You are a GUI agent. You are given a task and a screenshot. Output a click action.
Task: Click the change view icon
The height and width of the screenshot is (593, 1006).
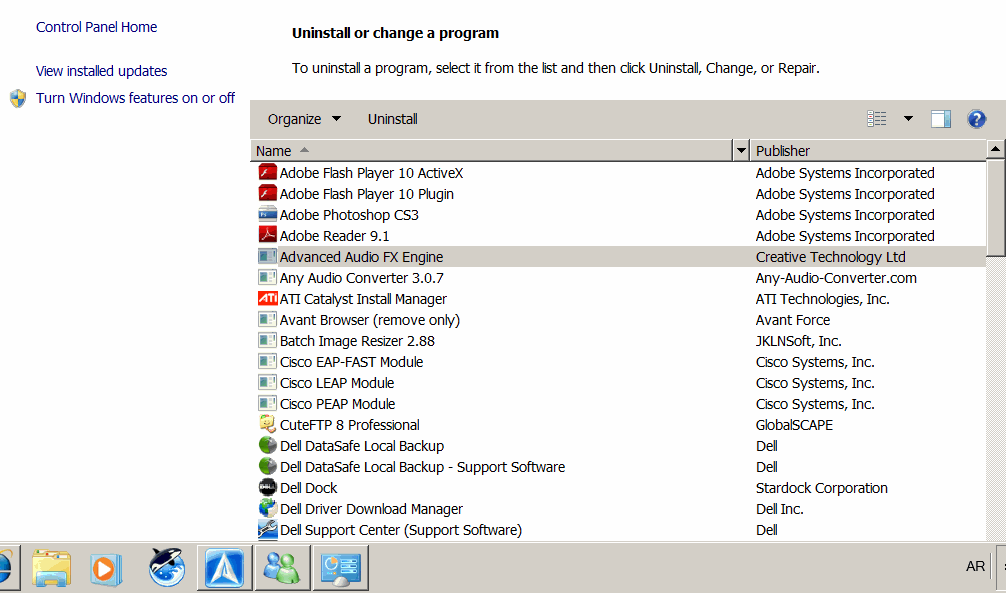tap(877, 119)
